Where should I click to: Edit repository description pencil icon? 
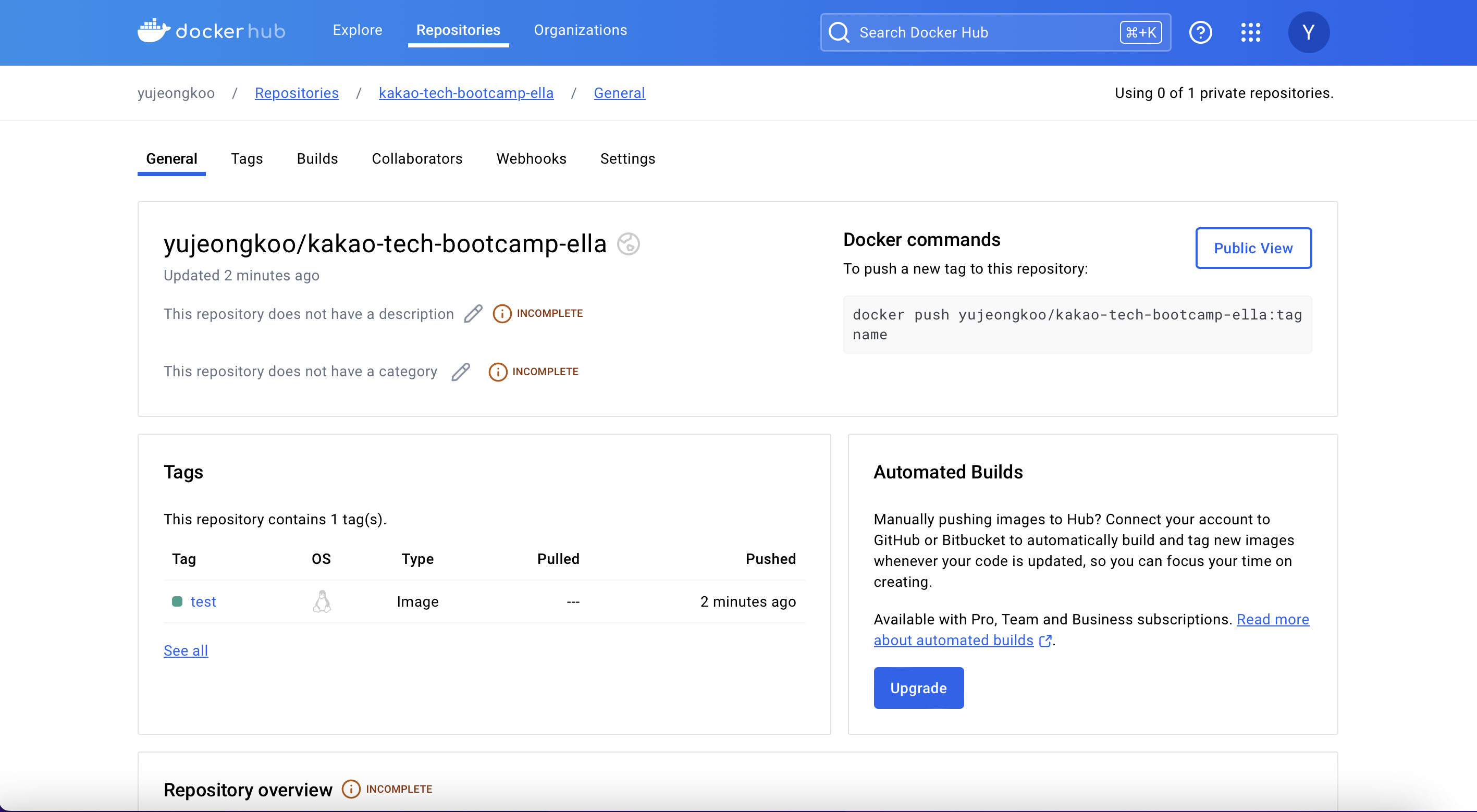pyautogui.click(x=473, y=314)
